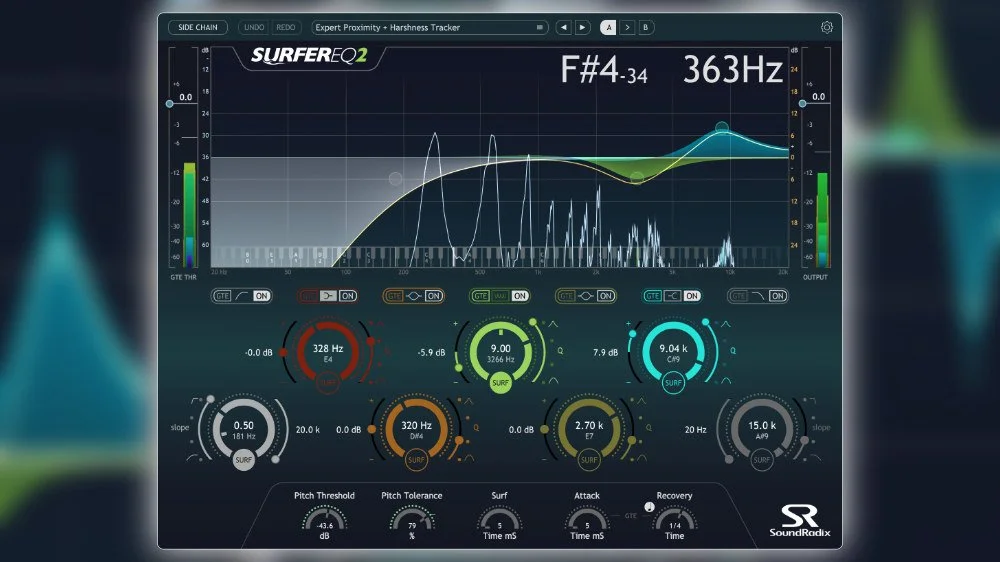This screenshot has width=1000, height=562.
Task: Click wide Q icon of olive band
Action: point(642,457)
